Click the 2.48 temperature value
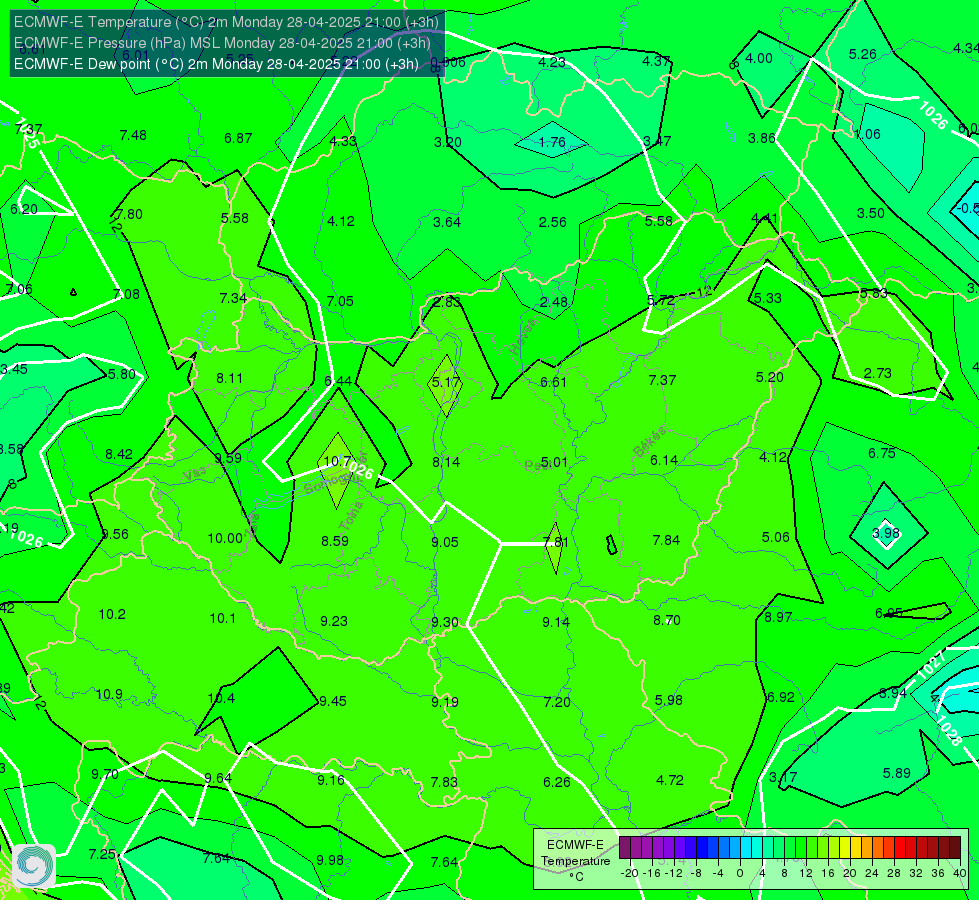Viewport: 979px width, 900px height. [554, 302]
